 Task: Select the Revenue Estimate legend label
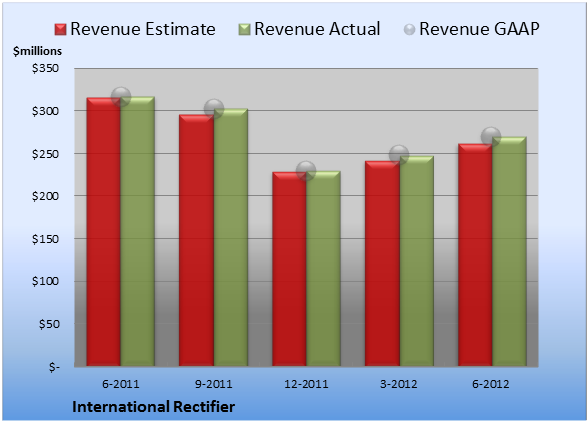click(x=143, y=29)
